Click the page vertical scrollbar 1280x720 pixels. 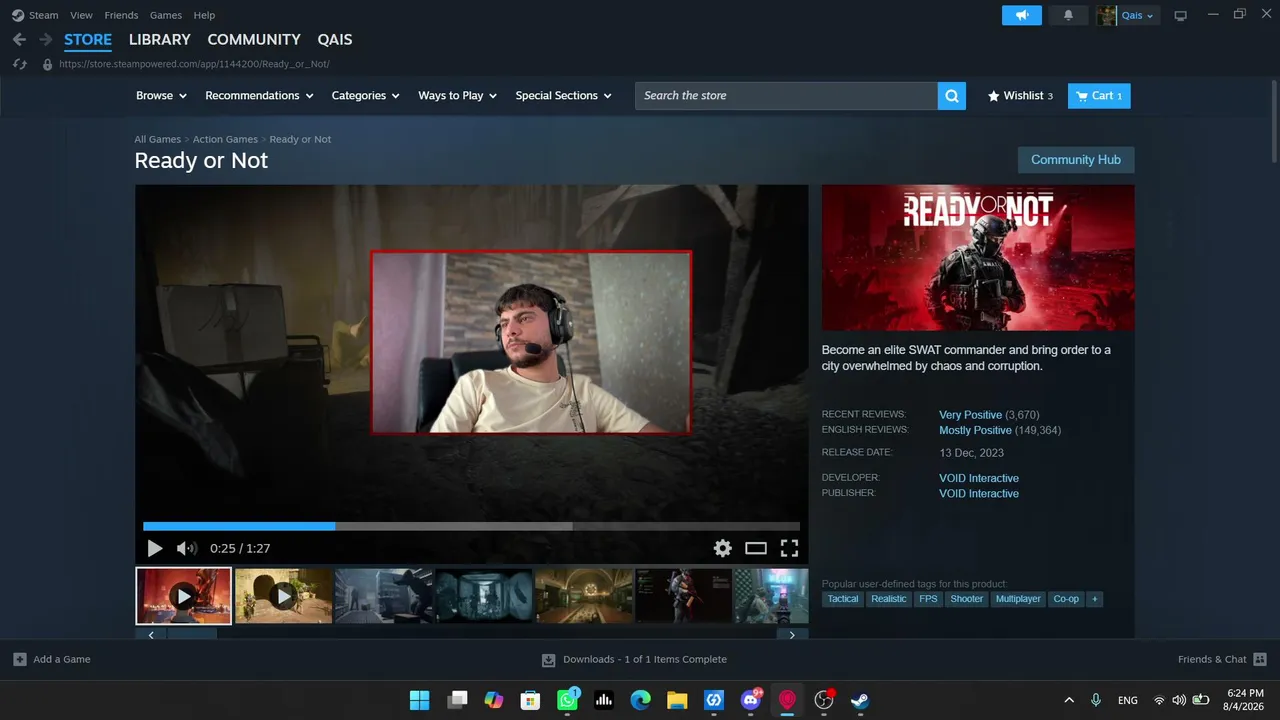(1274, 124)
